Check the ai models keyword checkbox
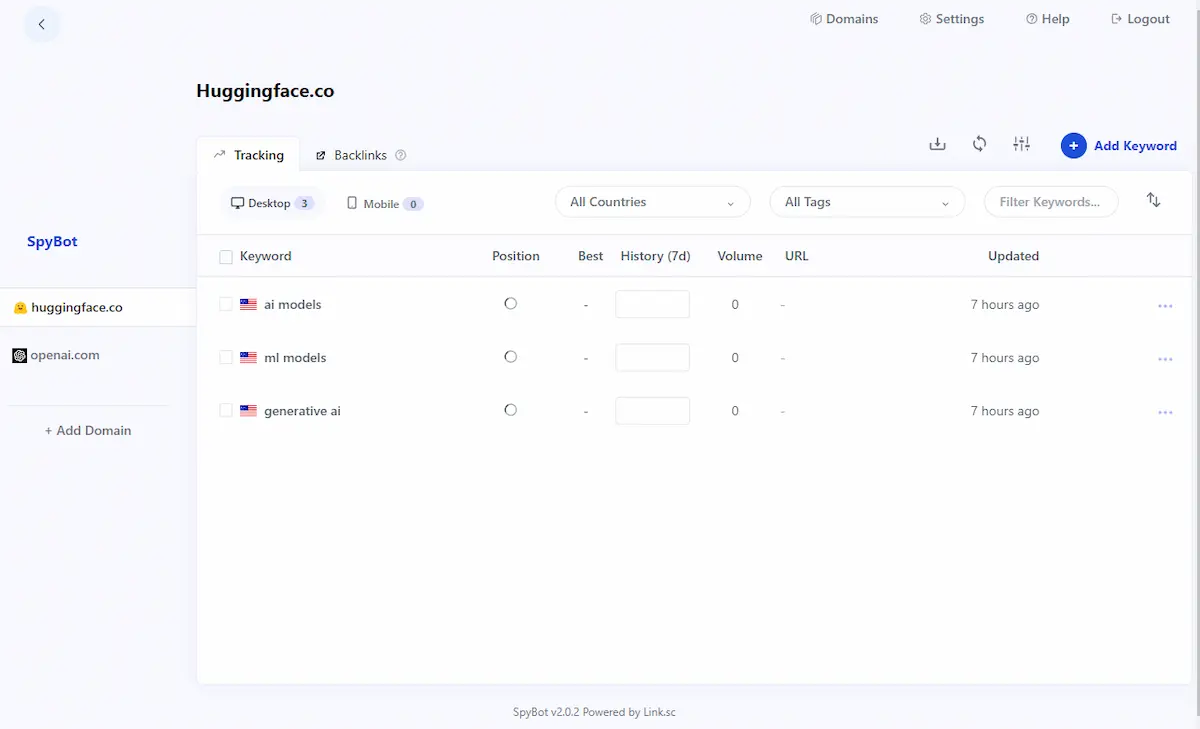 coord(226,304)
